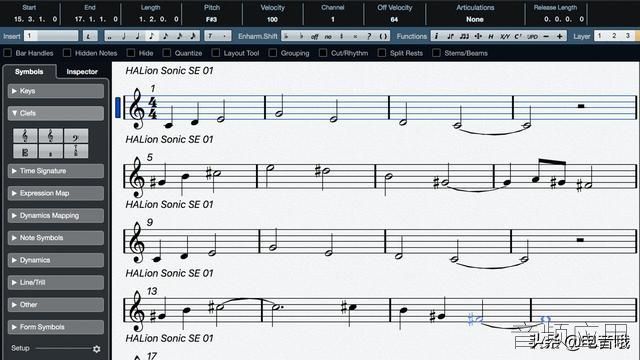Click the plus function icon in Functions

coord(559,36)
